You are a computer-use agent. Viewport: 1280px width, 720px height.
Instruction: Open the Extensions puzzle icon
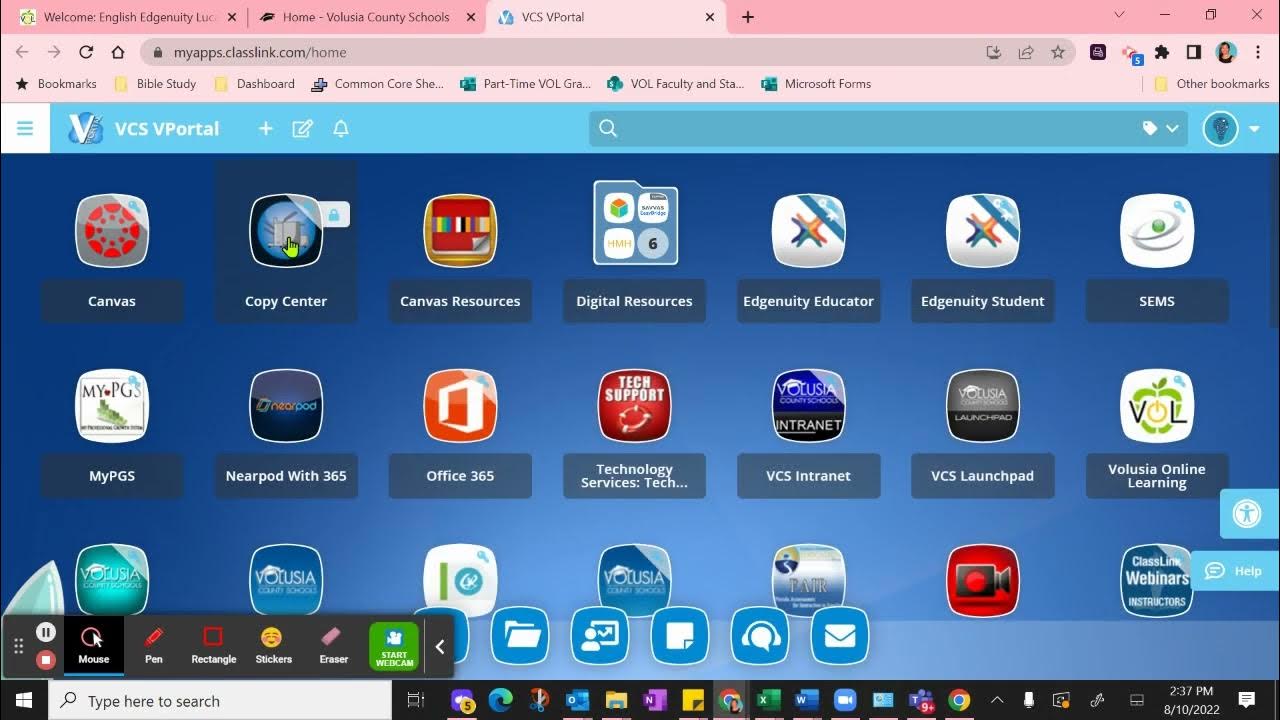(1162, 52)
